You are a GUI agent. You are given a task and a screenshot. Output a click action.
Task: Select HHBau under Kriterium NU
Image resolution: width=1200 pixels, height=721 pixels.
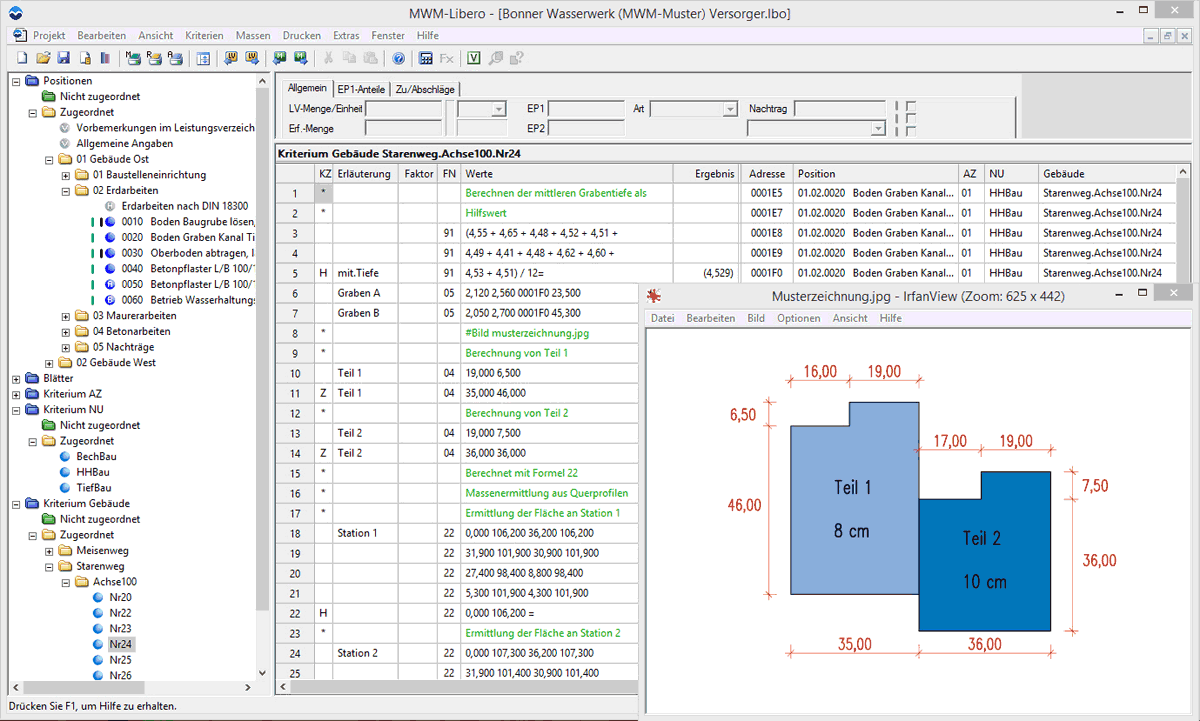(93, 472)
